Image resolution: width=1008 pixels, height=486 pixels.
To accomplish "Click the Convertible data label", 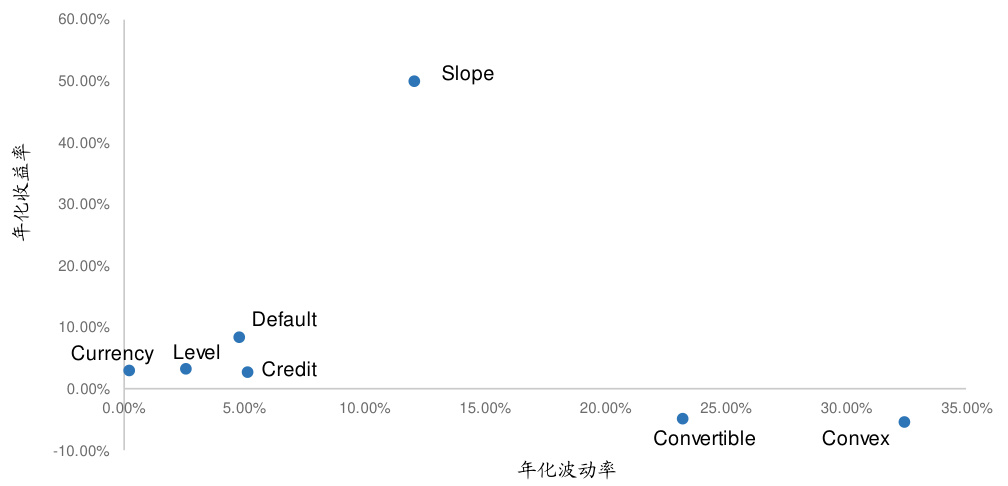I will pos(704,438).
